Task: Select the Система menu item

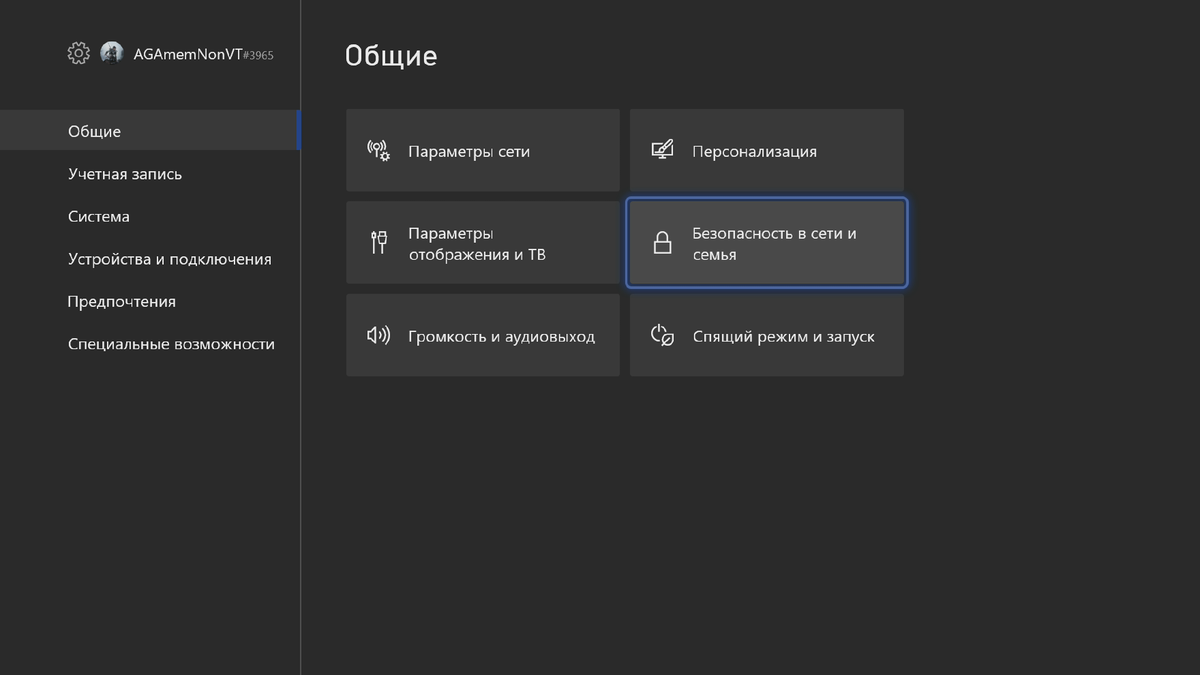Action: tap(98, 216)
